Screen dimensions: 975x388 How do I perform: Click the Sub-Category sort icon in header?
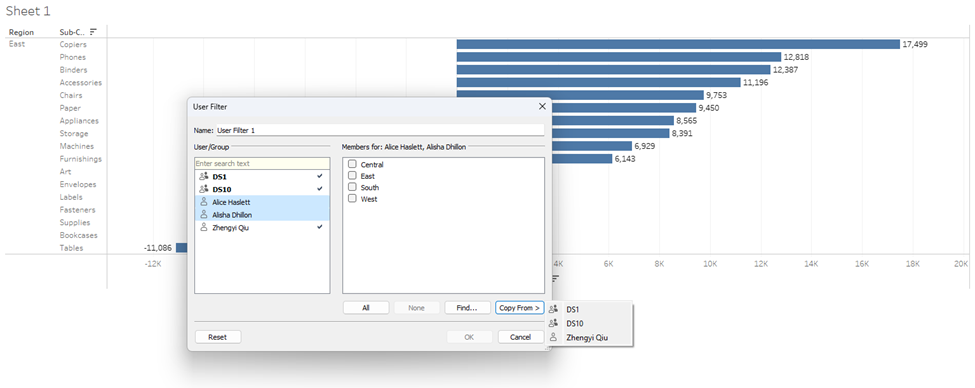pos(93,32)
